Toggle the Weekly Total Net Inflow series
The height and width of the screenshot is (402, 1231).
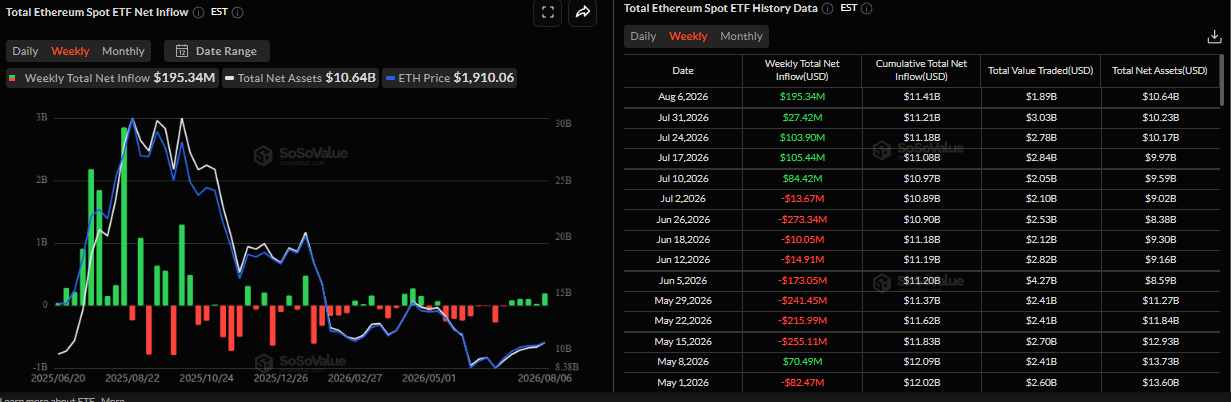[113, 78]
